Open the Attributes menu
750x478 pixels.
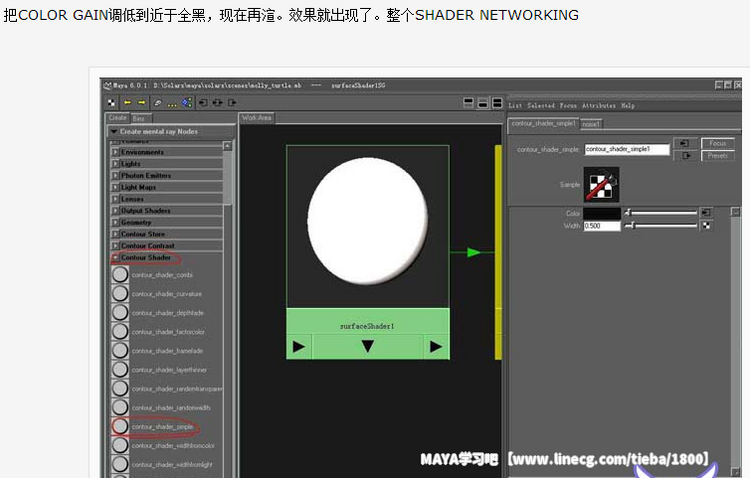coord(599,106)
